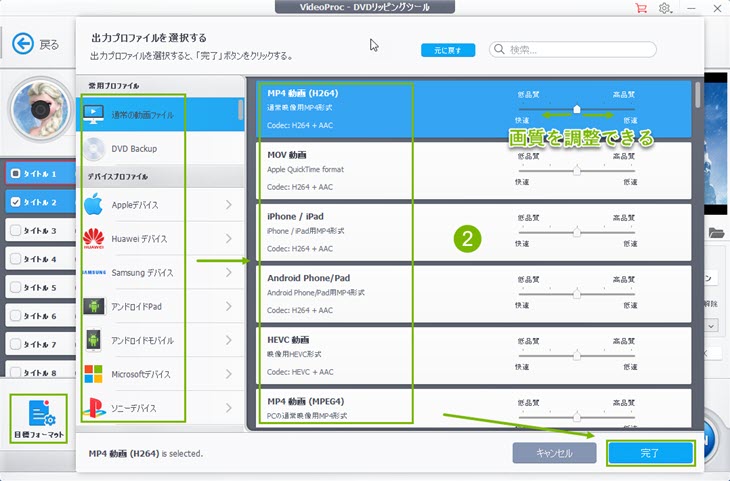Open the shopping cart icon
730x481 pixels.
pos(641,8)
